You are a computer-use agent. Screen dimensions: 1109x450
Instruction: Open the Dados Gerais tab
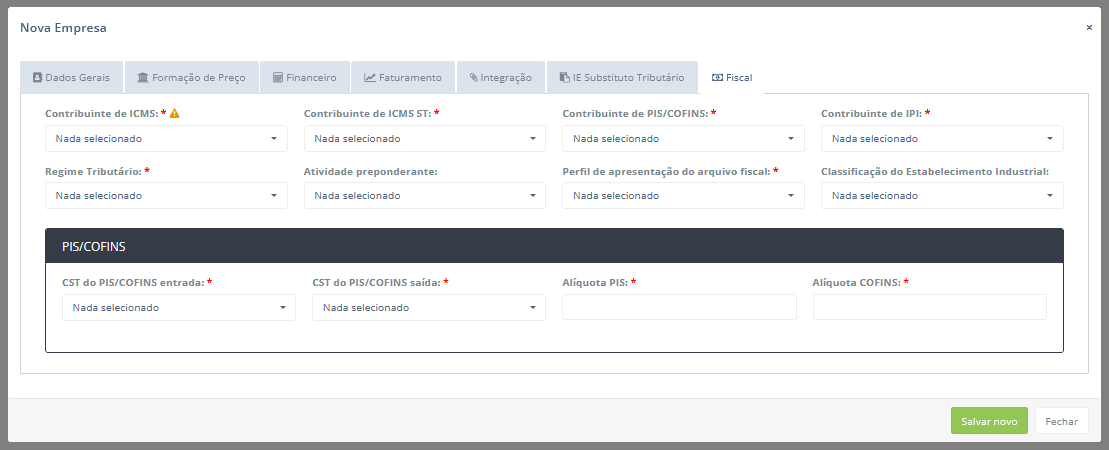click(x=71, y=77)
